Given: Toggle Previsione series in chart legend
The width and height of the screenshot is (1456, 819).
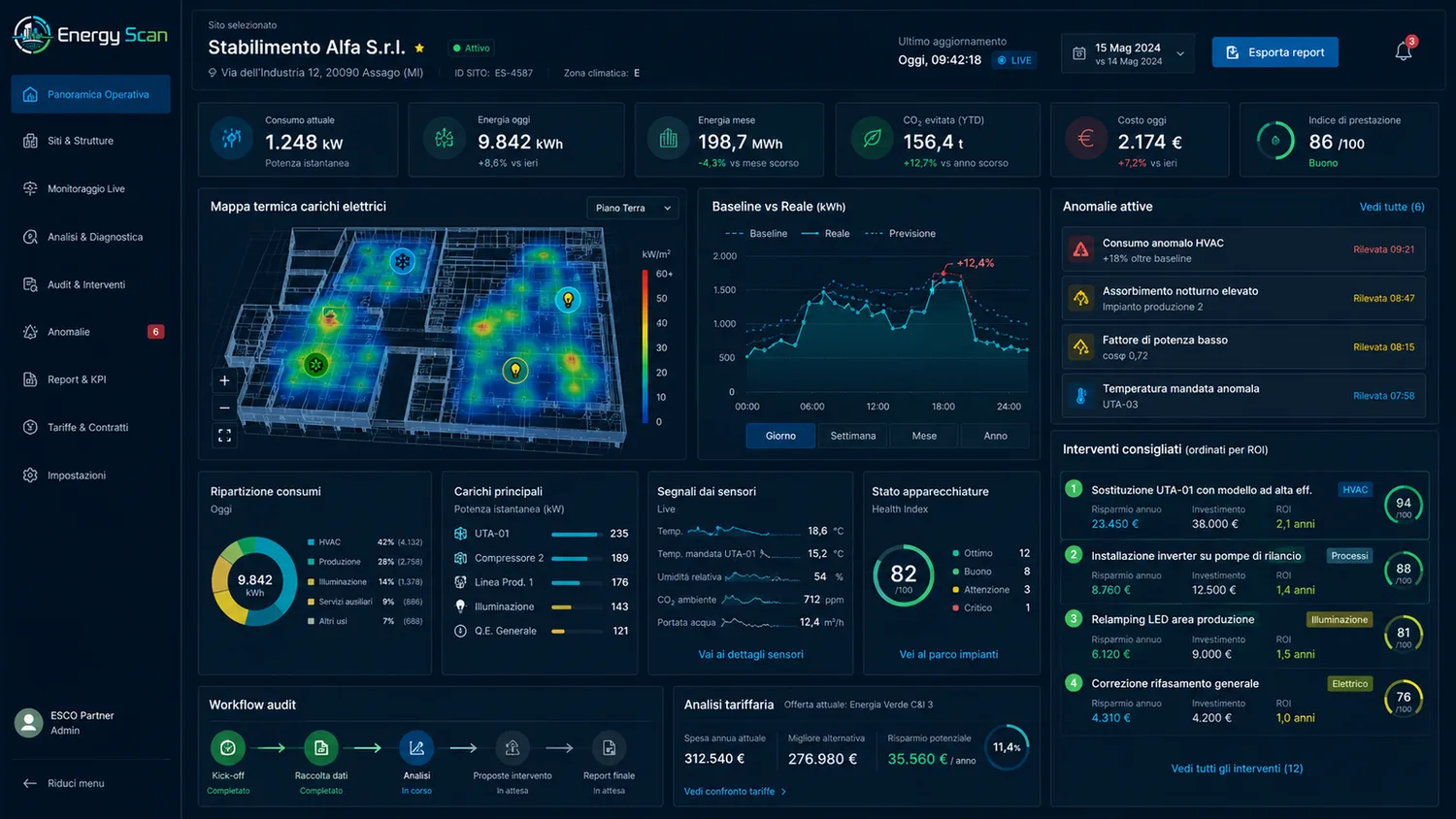Looking at the screenshot, I should coord(901,234).
